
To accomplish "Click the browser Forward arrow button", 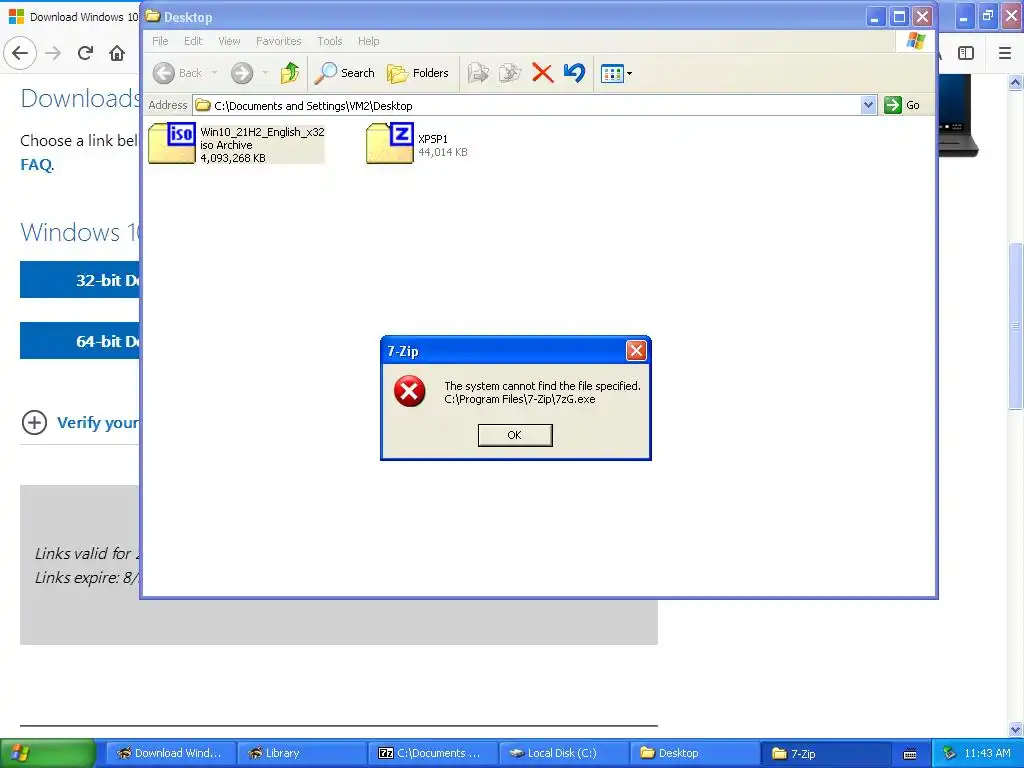I will tap(54, 53).
